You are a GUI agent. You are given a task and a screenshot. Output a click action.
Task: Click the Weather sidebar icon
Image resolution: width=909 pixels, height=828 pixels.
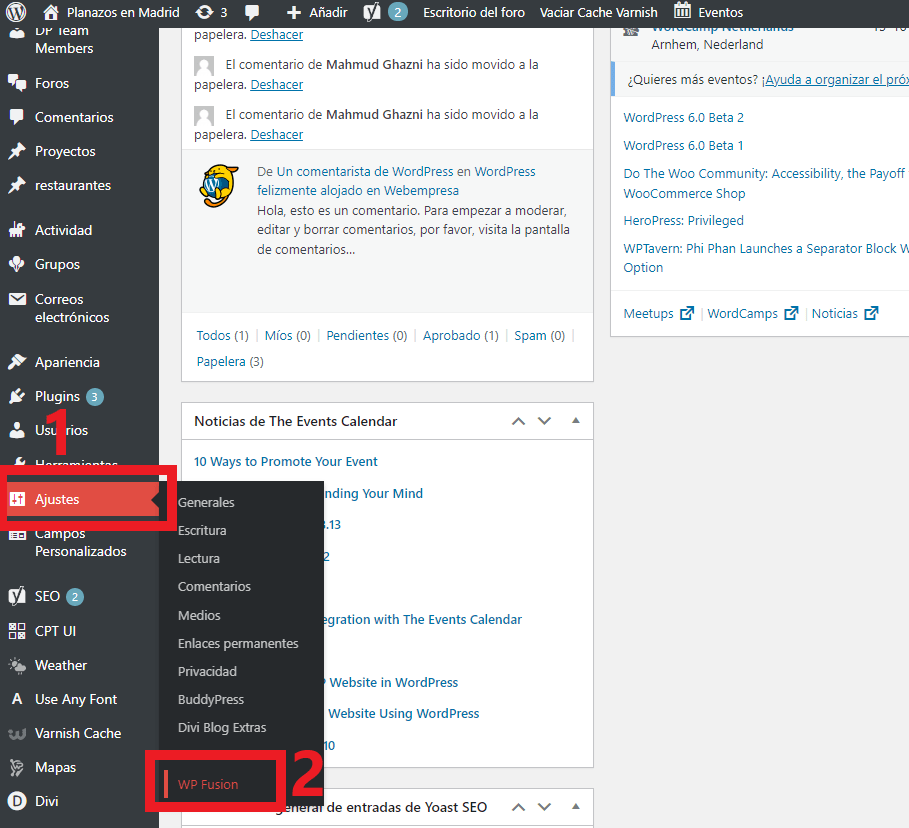pos(17,665)
